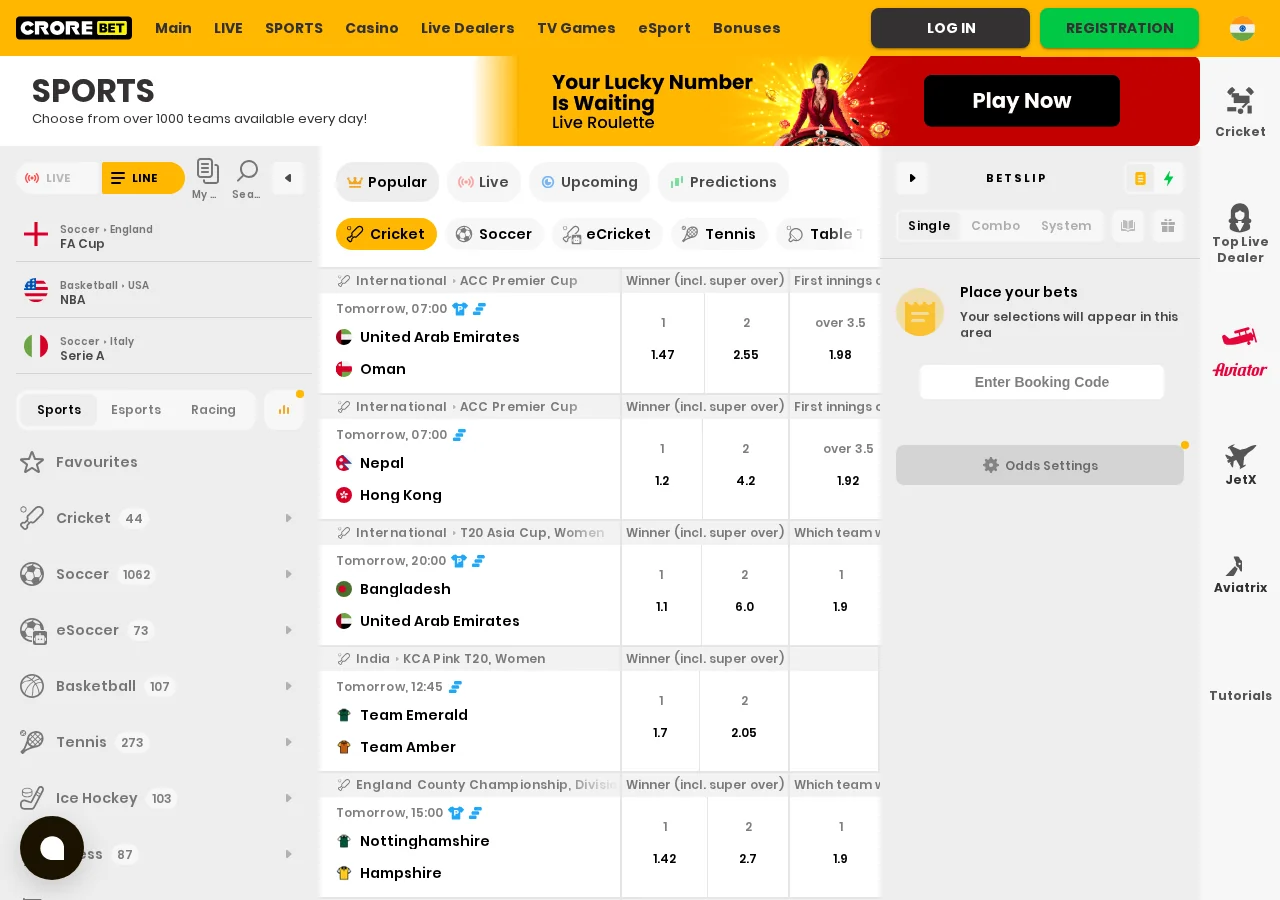Expand the Ice Hockey 103 category
The width and height of the screenshot is (1280, 900).
point(160,798)
